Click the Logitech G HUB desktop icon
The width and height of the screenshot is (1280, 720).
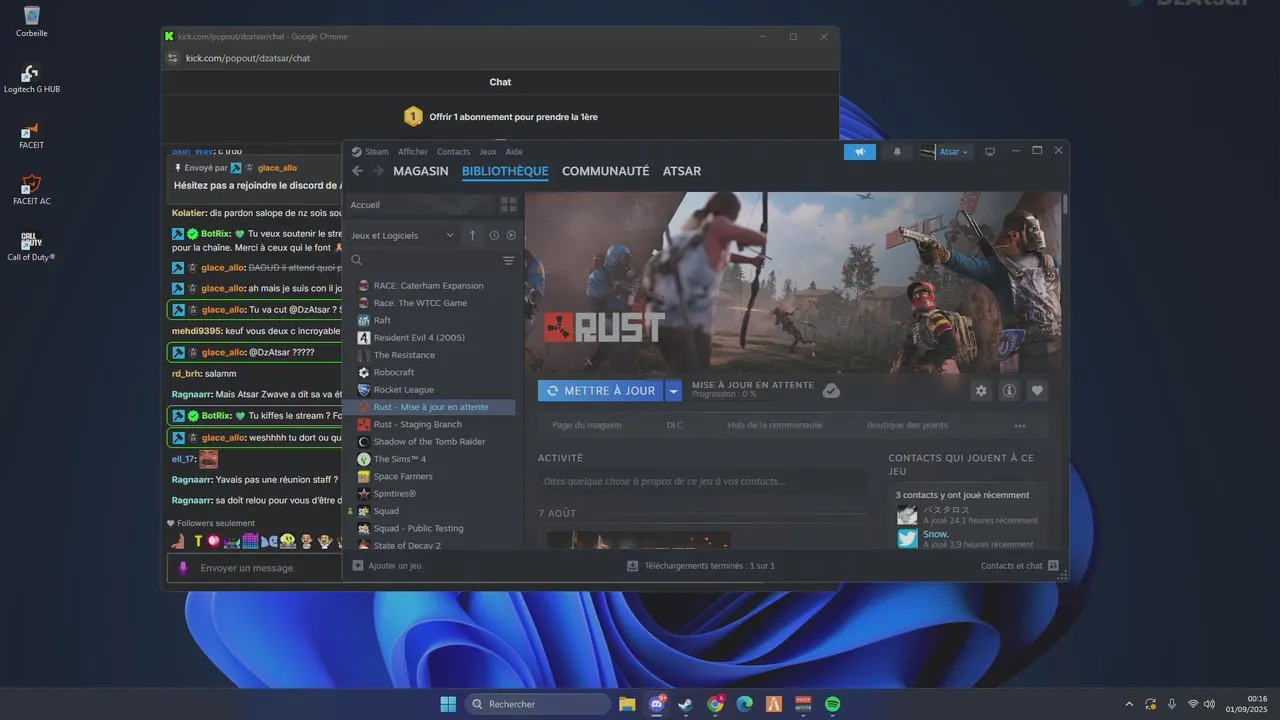tap(32, 79)
